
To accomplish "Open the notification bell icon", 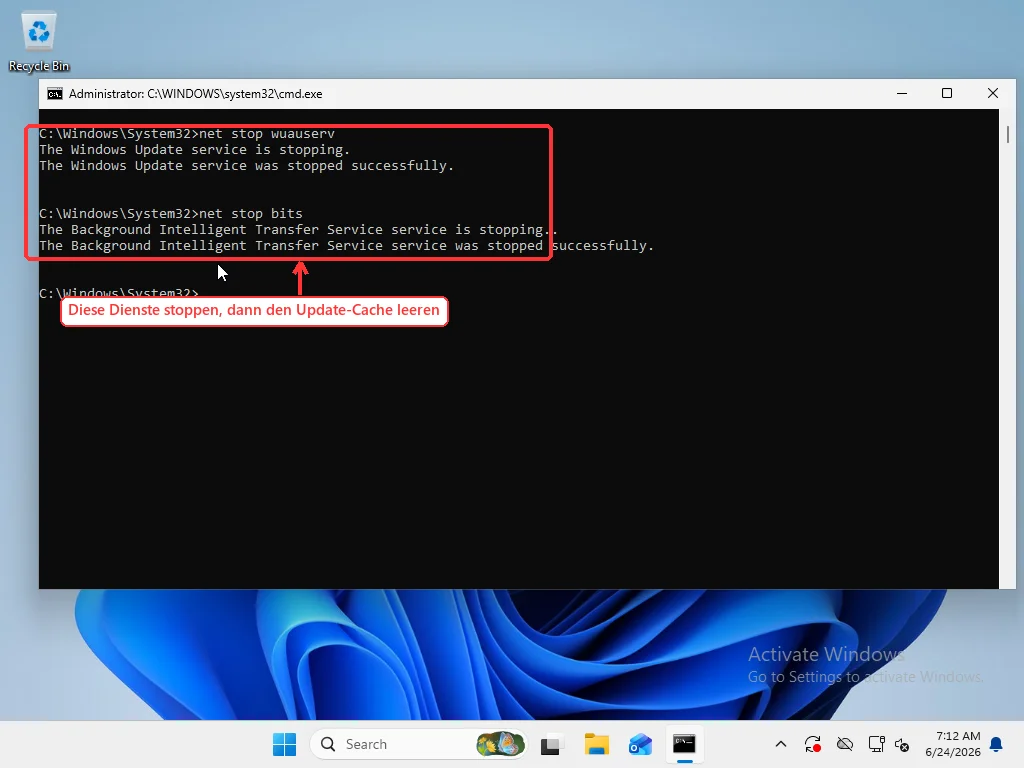I will pos(997,744).
